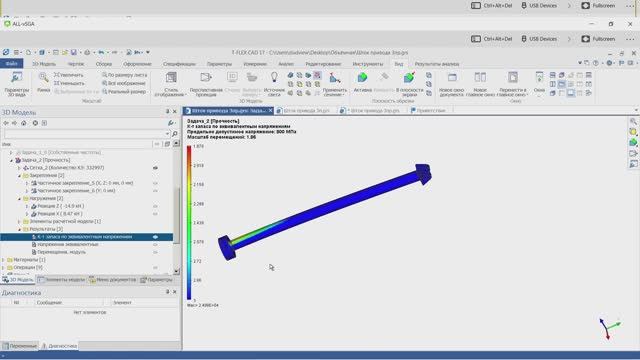The height and width of the screenshot is (360, 640).
Task: Open the Стиль отображения dropdown
Action: click(x=171, y=84)
